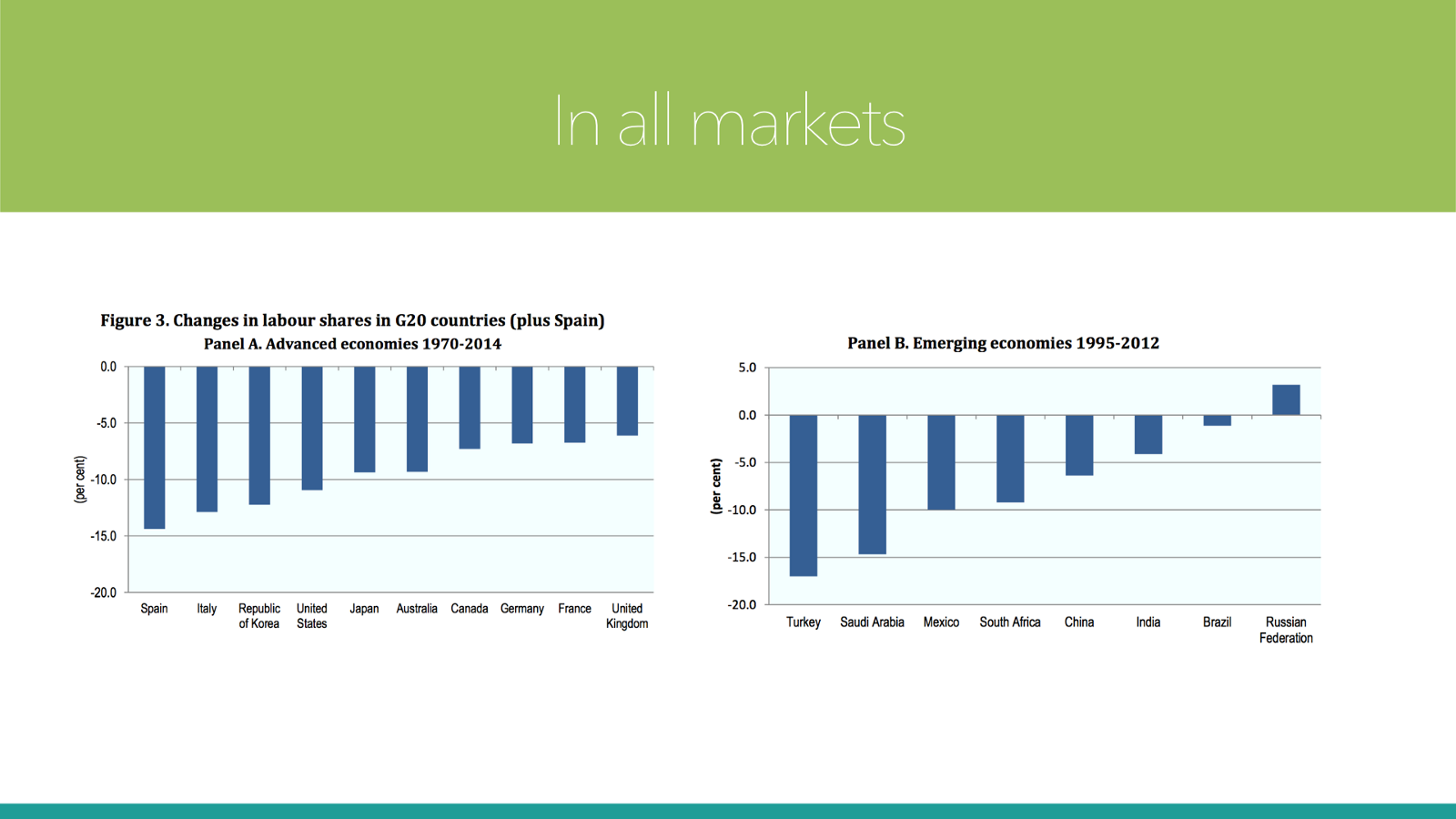This screenshot has width=1456, height=819.
Task: Select the Italy bar in the chart
Action: click(207, 440)
